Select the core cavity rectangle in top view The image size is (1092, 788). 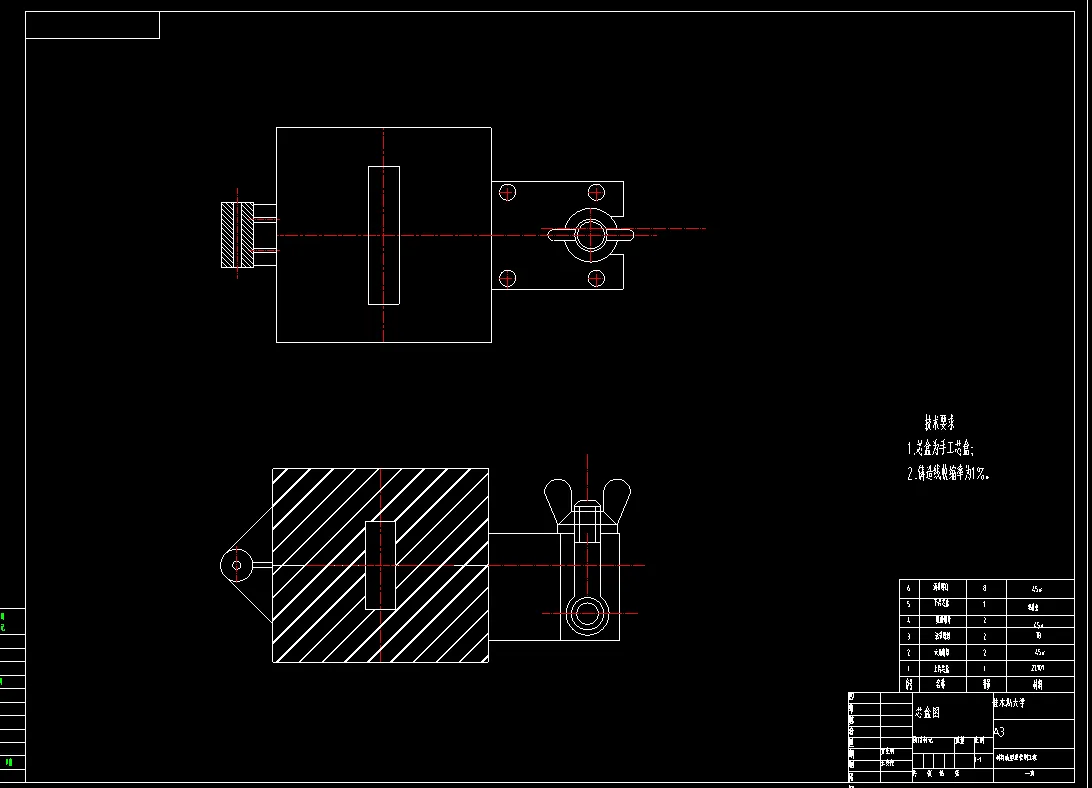384,235
